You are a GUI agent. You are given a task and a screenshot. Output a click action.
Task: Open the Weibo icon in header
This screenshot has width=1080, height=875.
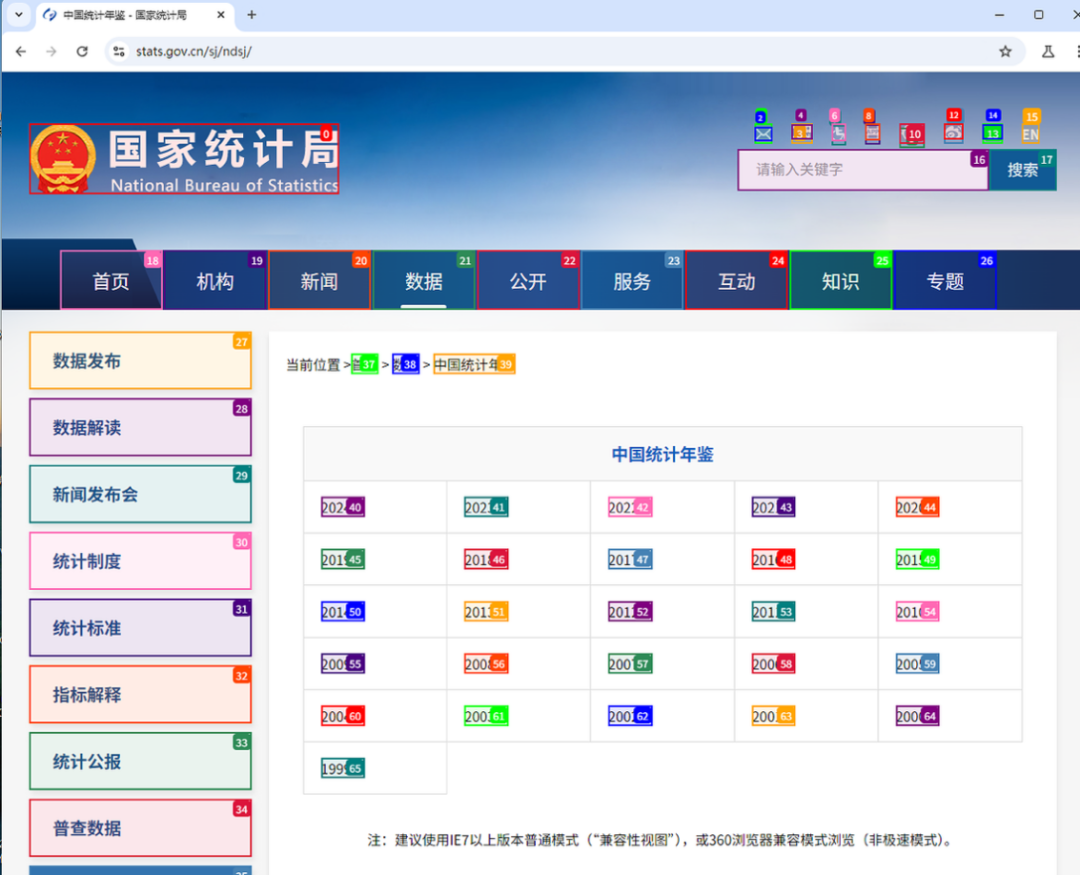[x=953, y=133]
